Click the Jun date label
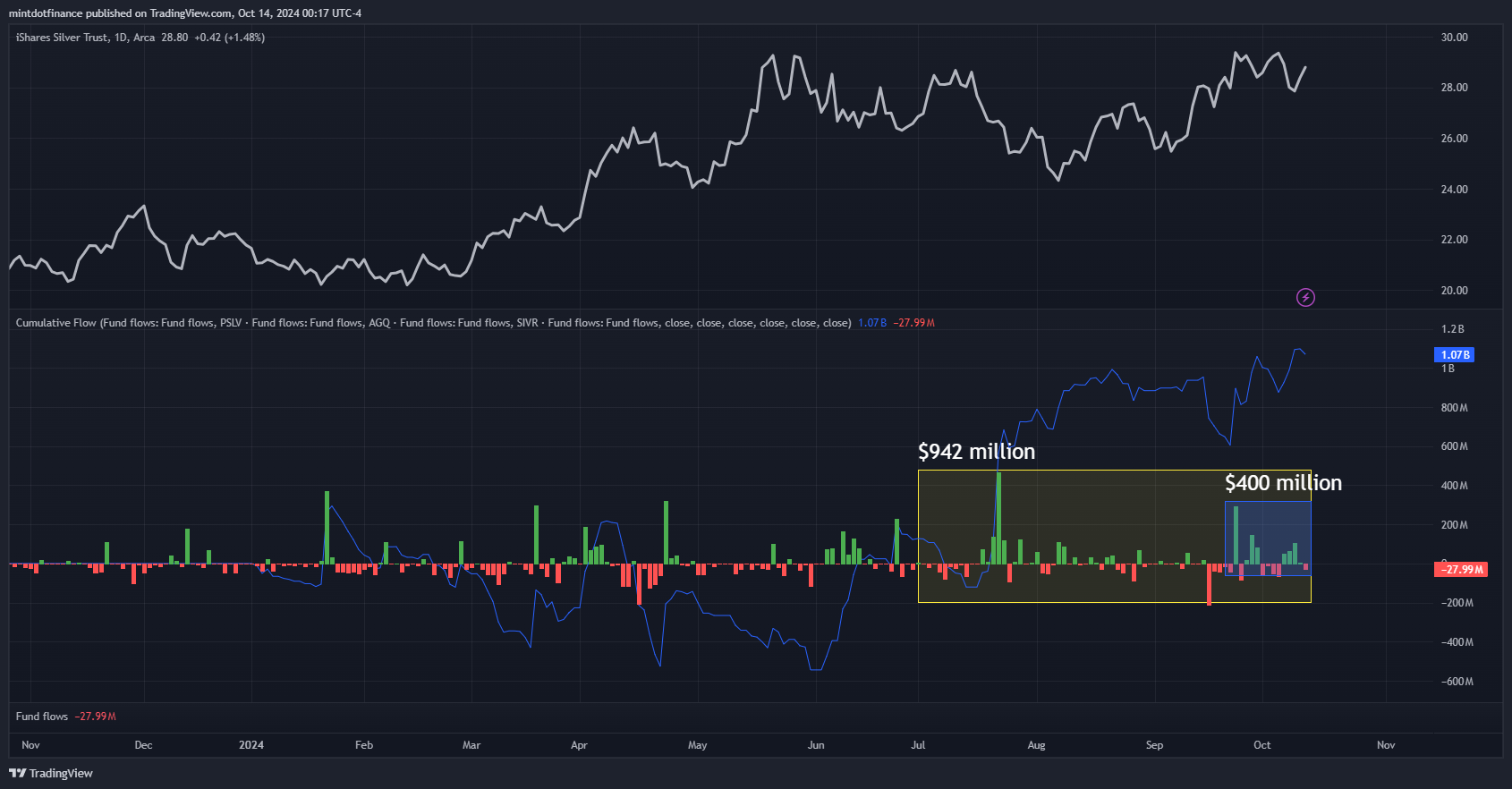The width and height of the screenshot is (1512, 789). click(816, 745)
